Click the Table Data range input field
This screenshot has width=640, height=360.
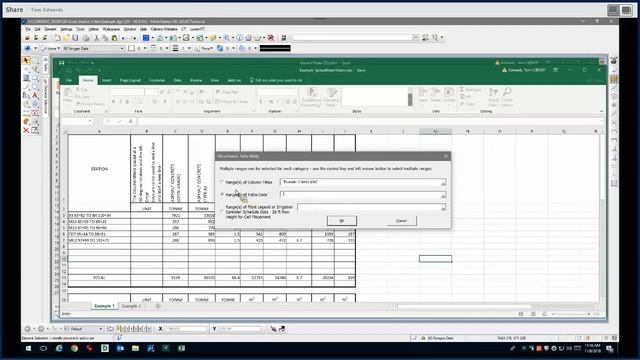click(x=360, y=195)
